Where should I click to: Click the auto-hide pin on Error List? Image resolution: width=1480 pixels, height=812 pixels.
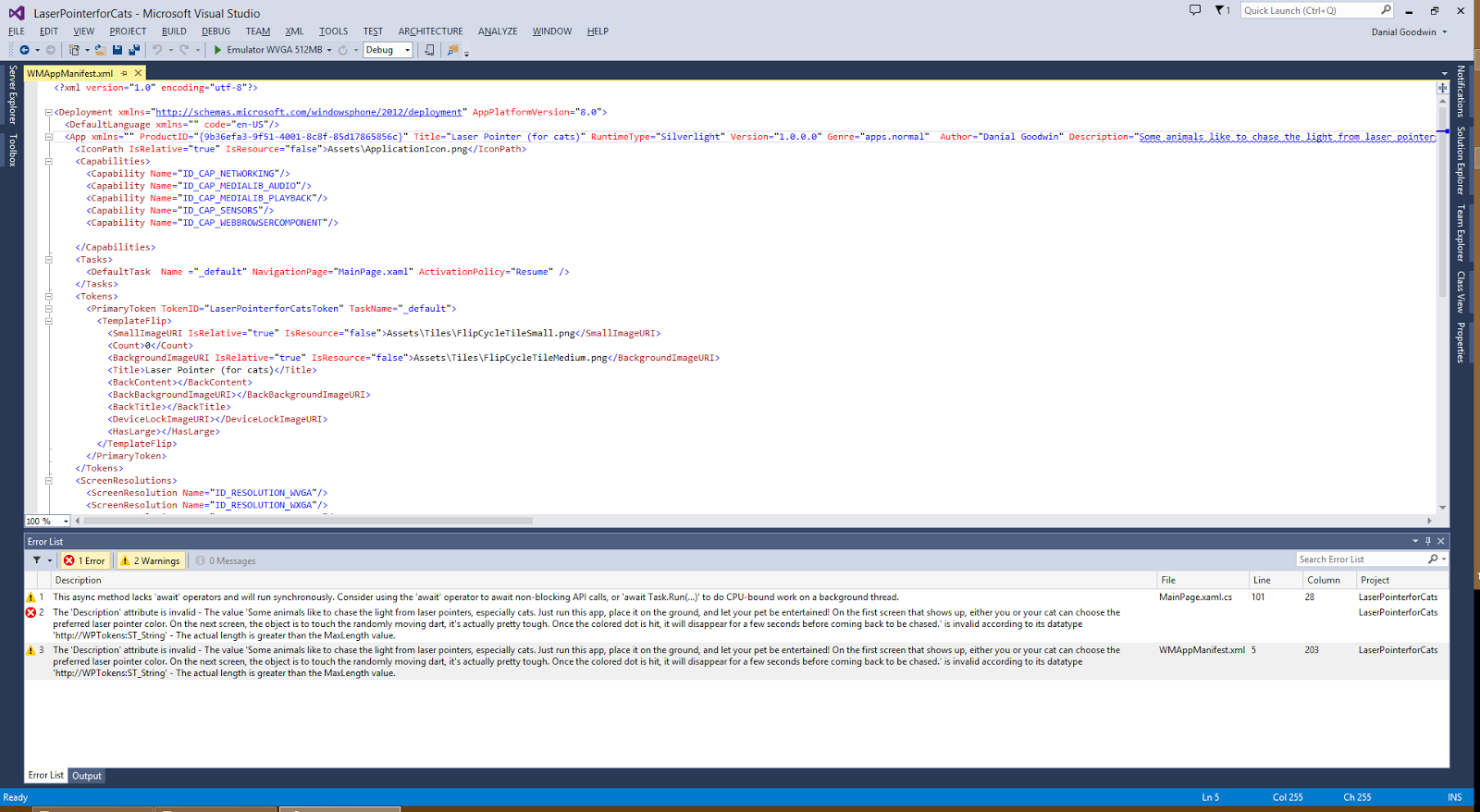(1428, 541)
